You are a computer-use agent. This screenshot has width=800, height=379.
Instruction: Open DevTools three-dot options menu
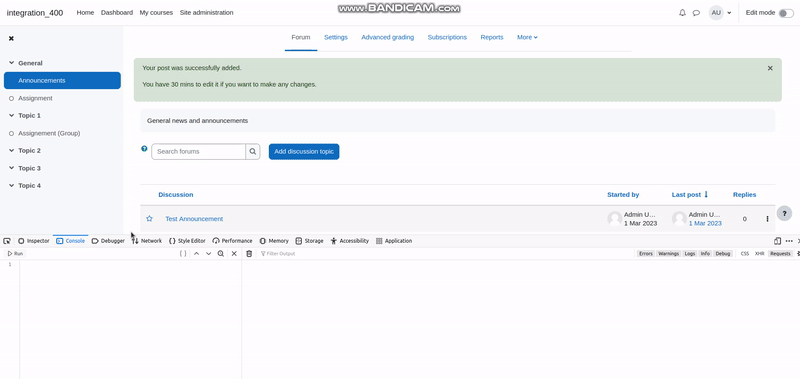coord(789,241)
